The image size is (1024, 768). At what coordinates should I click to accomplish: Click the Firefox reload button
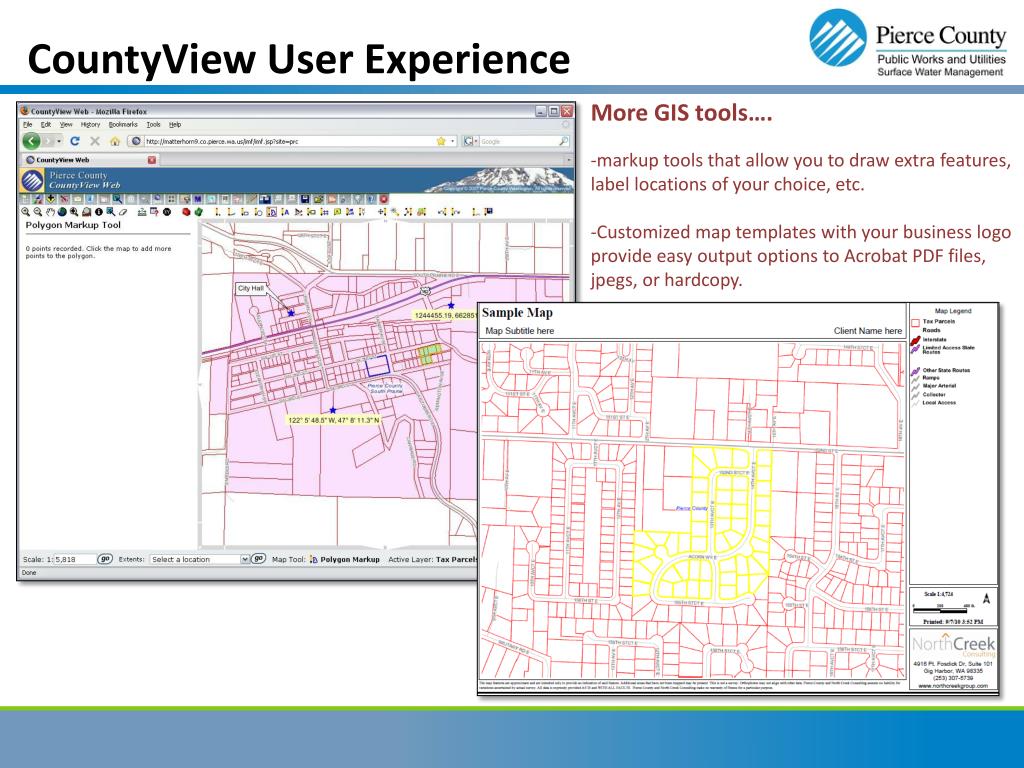point(74,141)
